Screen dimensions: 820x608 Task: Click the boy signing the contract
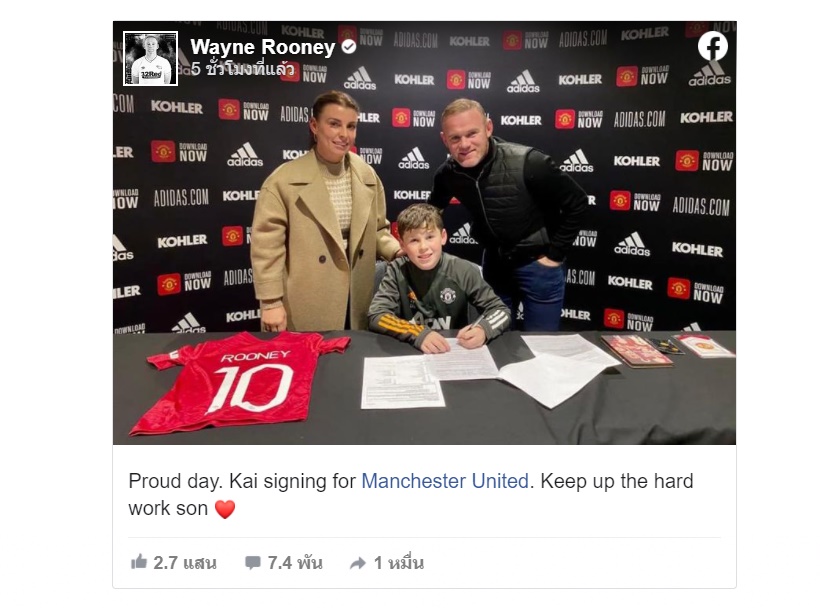click(x=437, y=280)
